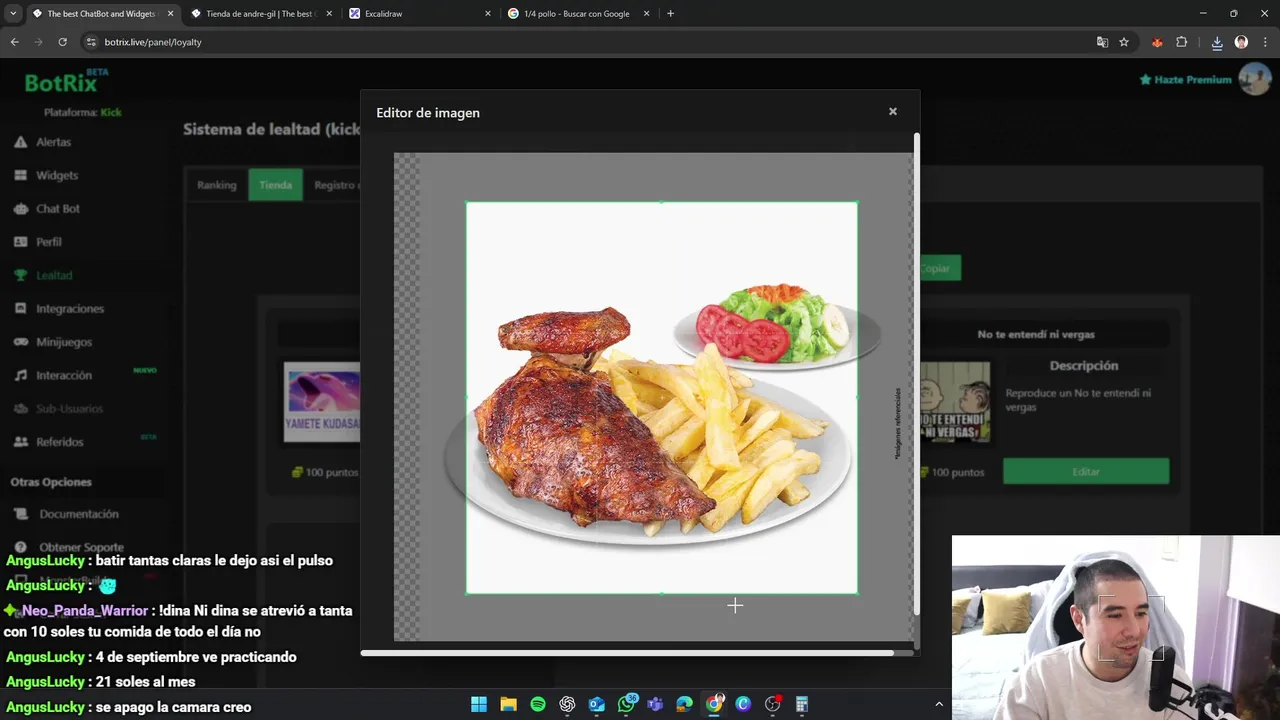The height and width of the screenshot is (720, 1280).
Task: Open the tab search dropdown
Action: (13, 14)
